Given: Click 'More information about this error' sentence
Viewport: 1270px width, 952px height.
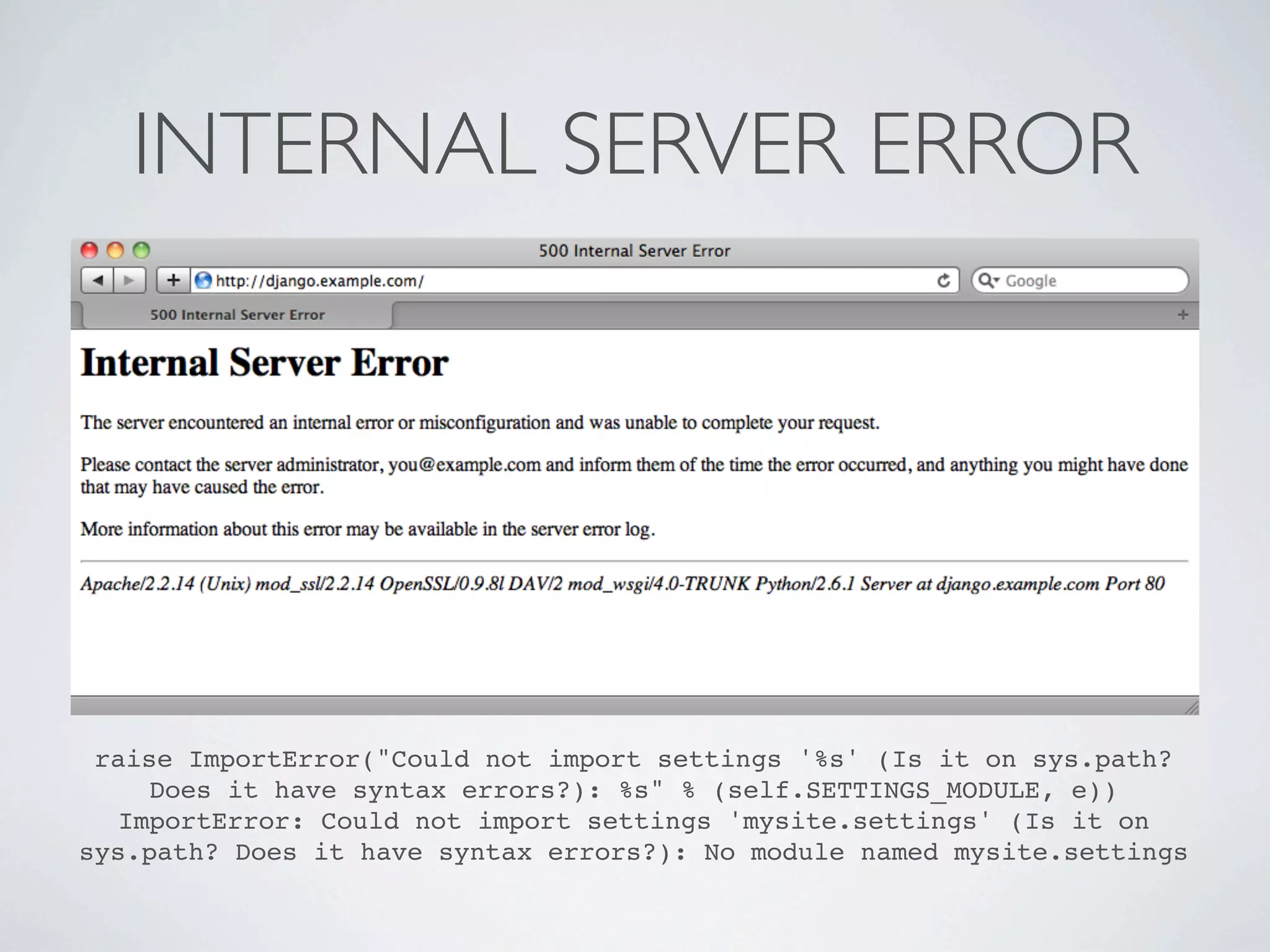Looking at the screenshot, I should tap(368, 529).
